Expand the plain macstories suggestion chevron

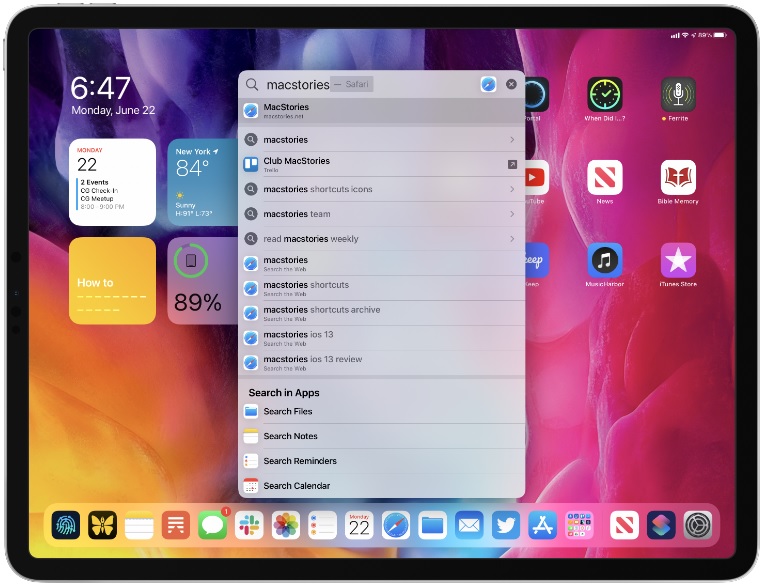point(512,140)
